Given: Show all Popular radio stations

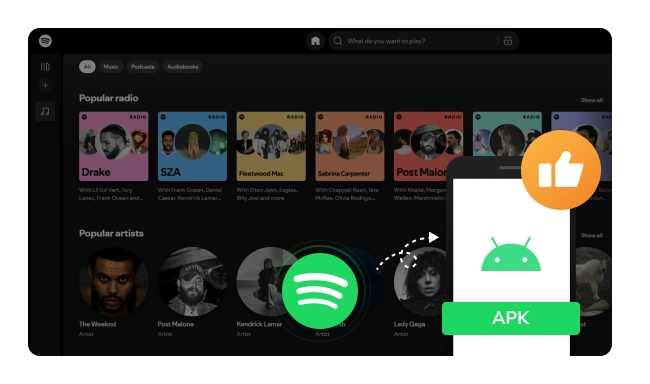Looking at the screenshot, I should [592, 100].
